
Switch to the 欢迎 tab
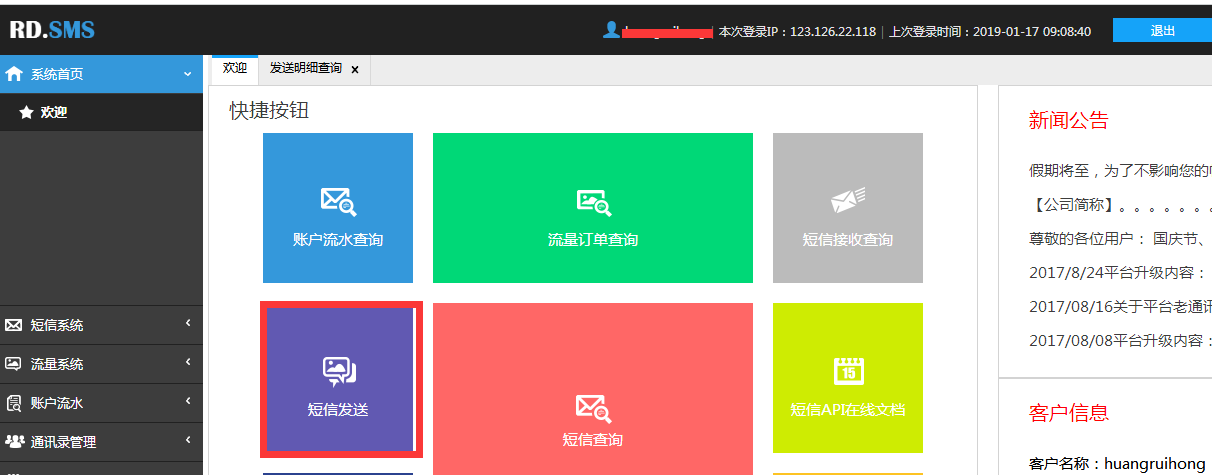235,68
